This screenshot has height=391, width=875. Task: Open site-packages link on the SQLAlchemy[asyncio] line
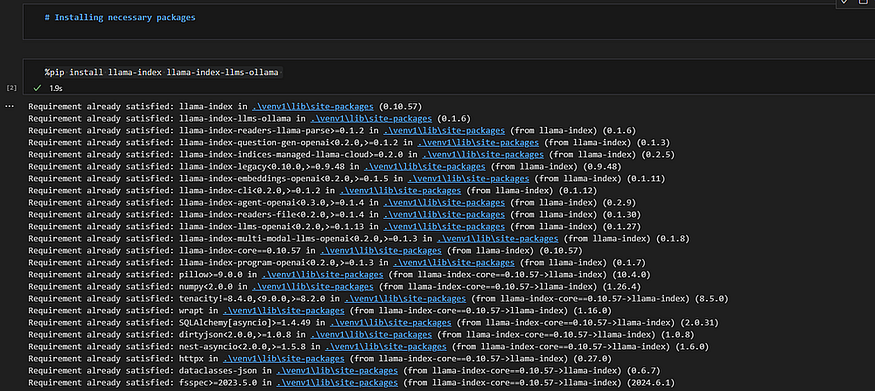click(x=390, y=323)
